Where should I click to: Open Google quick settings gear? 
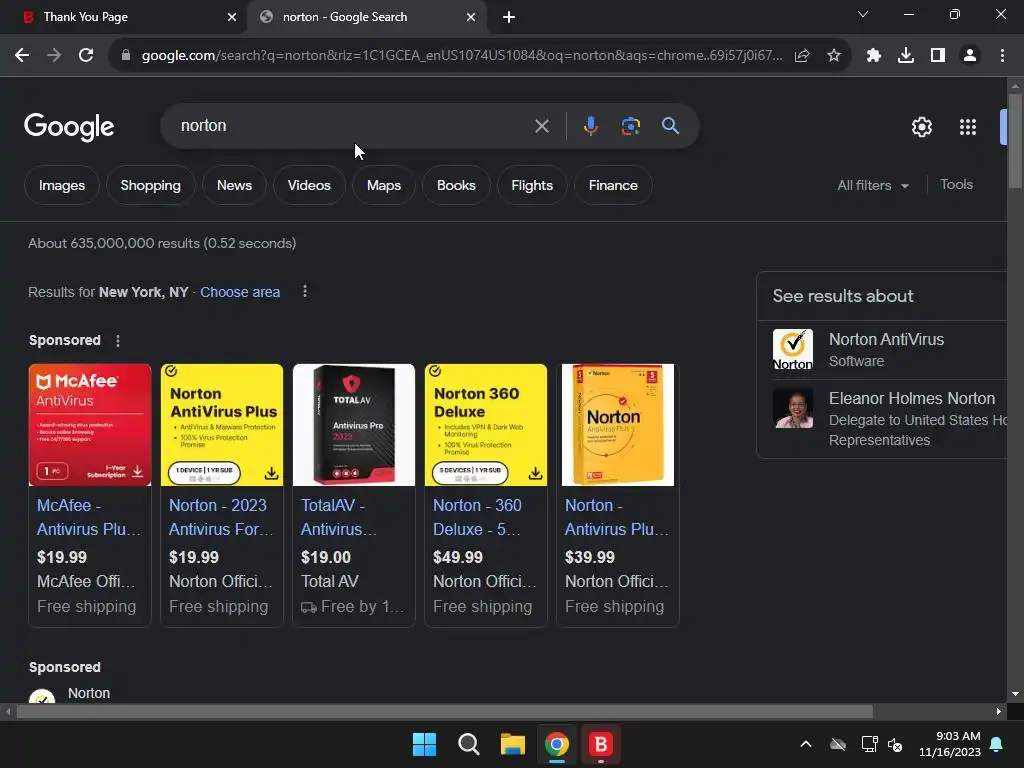click(921, 127)
